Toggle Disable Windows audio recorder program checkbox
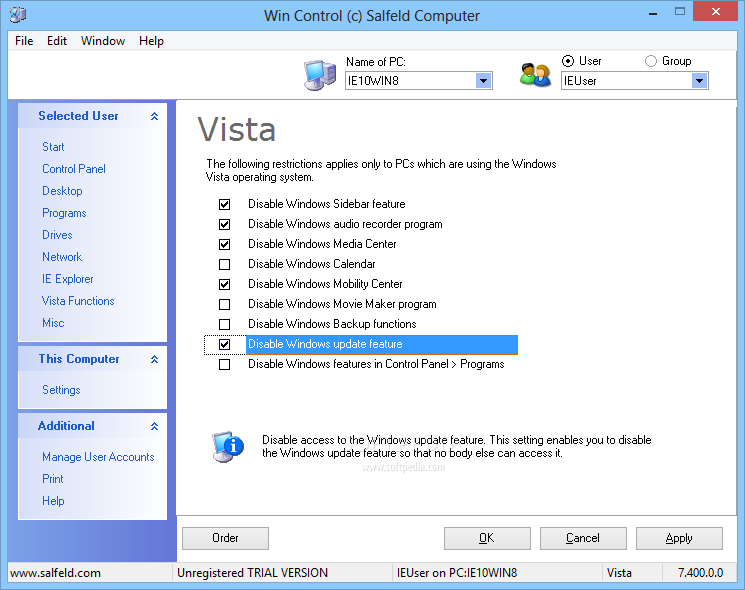The image size is (745, 590). tap(224, 224)
